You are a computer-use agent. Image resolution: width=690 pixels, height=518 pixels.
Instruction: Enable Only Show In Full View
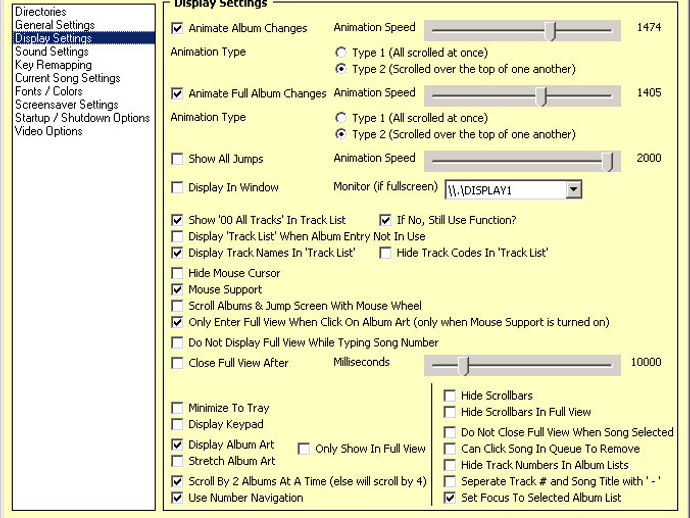click(304, 449)
